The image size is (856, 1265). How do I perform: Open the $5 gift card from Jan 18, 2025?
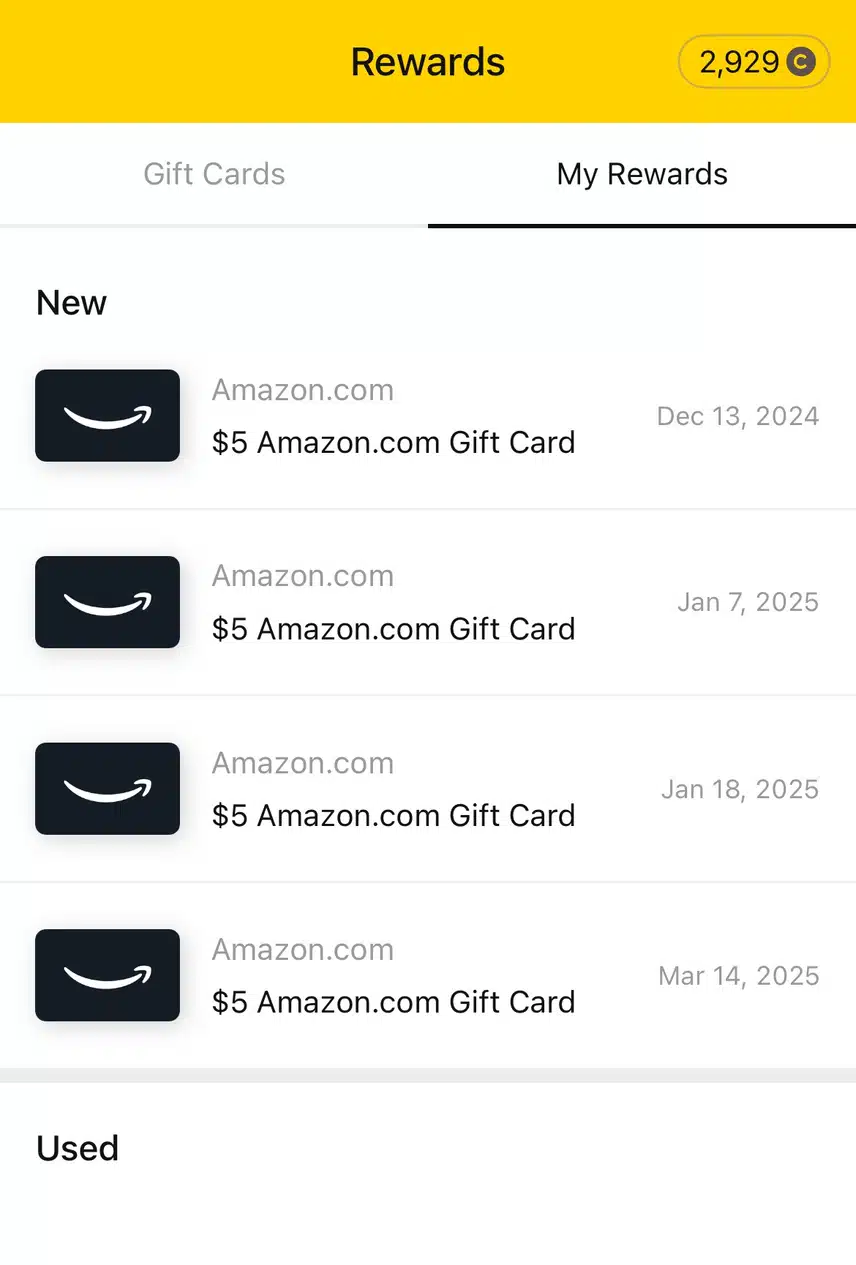(393, 815)
